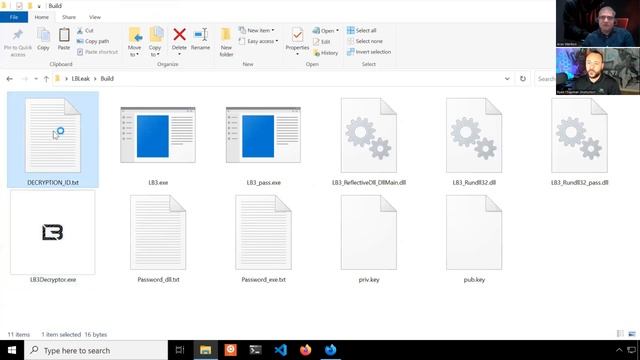Click LBLeak in the address path
640x360 pixels.
click(80, 79)
